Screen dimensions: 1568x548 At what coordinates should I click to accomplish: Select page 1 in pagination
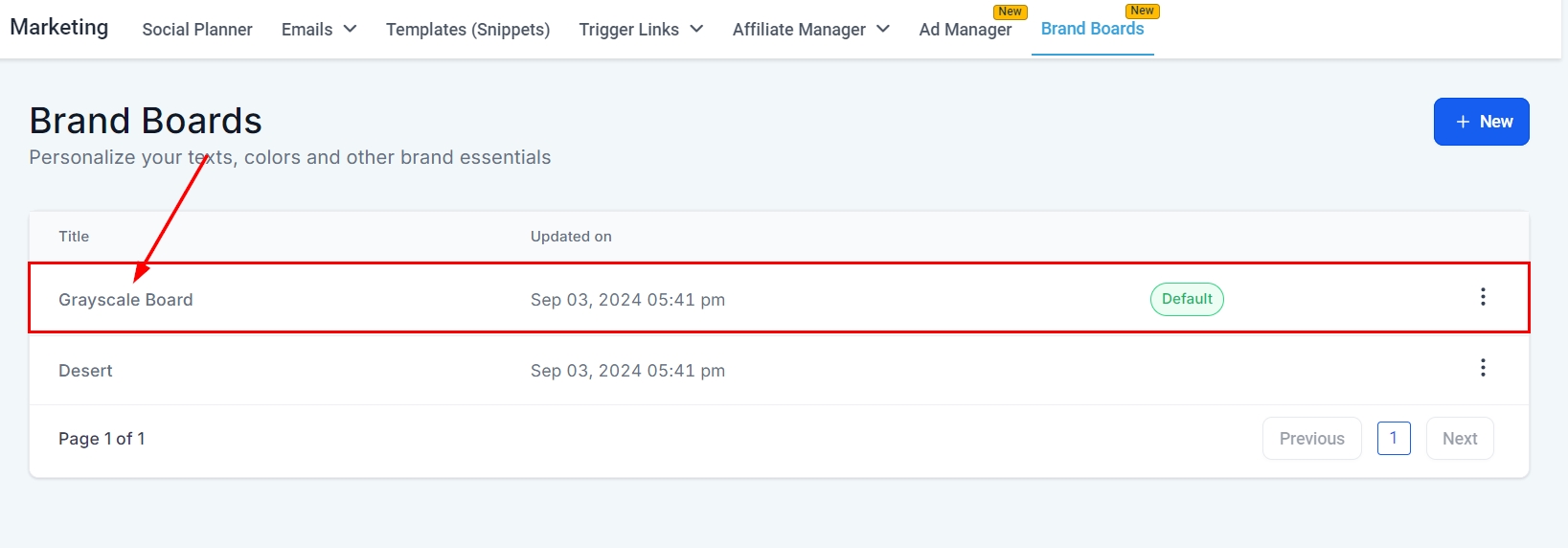[1394, 438]
